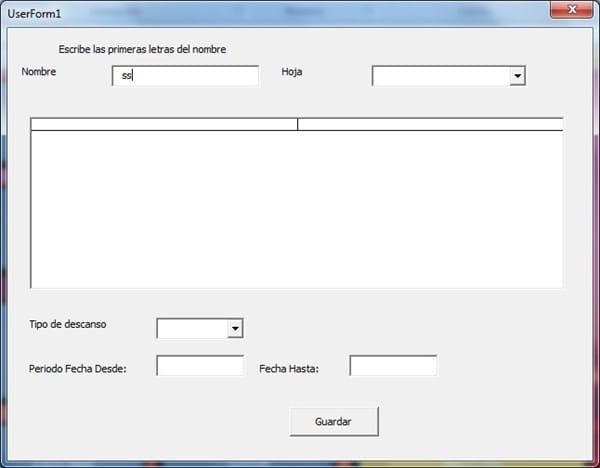The image size is (600, 468).
Task: Focus the Fecha Hasta input box
Action: 393,365
